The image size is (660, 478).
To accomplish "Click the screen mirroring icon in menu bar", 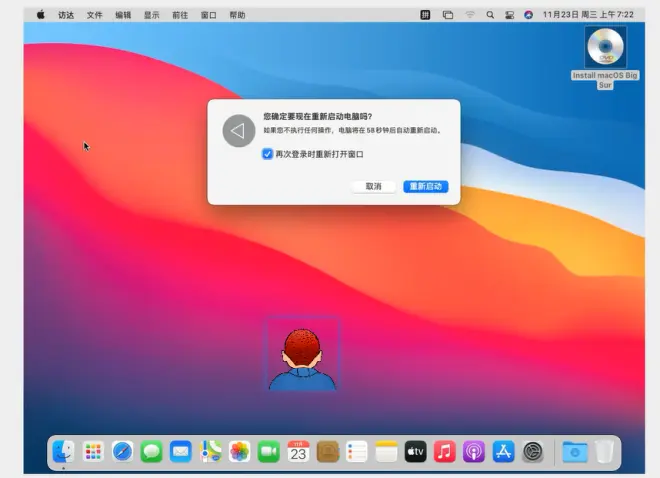I will 448,15.
